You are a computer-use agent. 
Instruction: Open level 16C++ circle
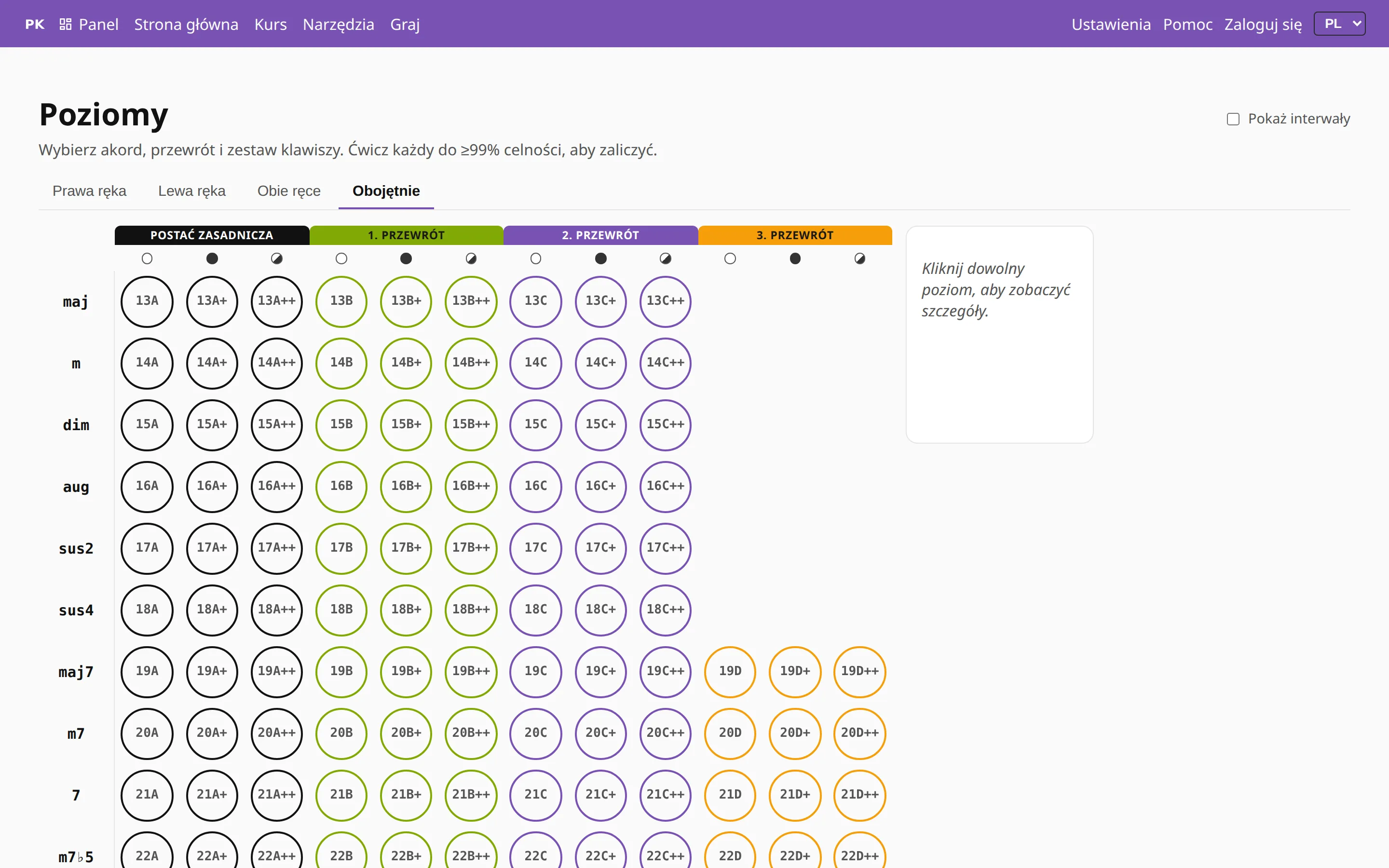[666, 486]
